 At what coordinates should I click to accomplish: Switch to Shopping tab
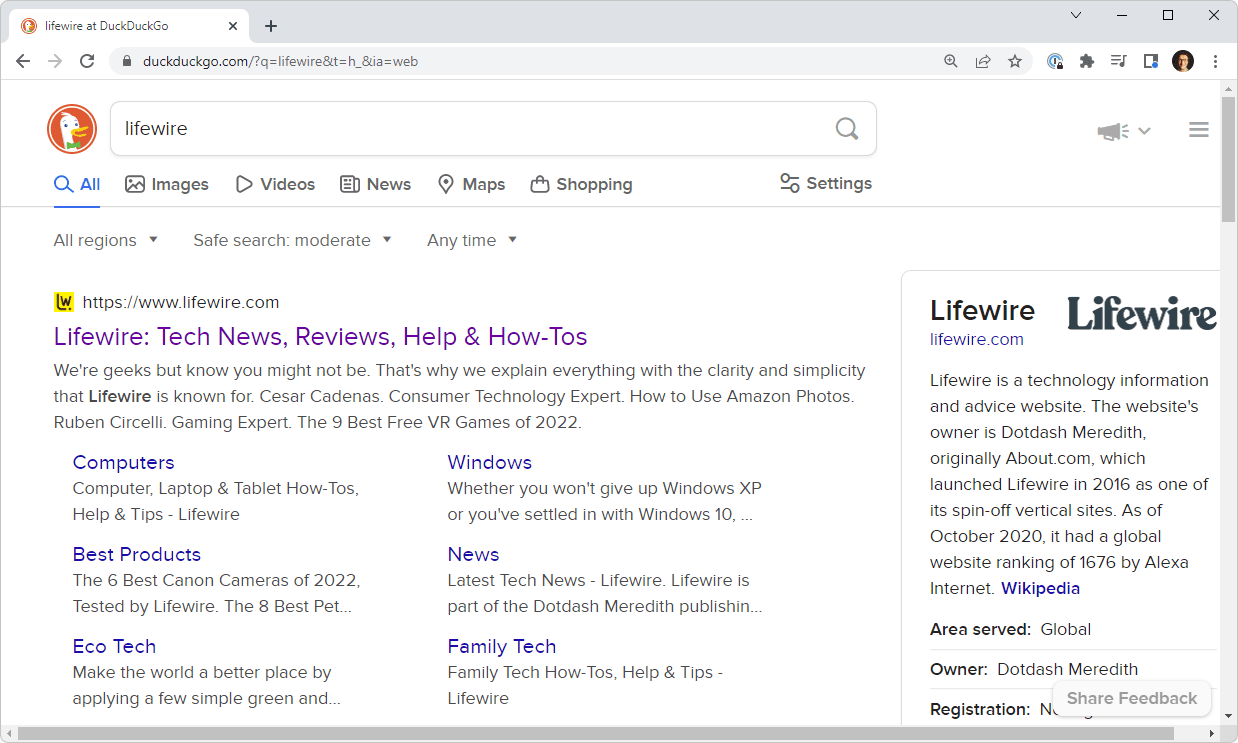581,184
